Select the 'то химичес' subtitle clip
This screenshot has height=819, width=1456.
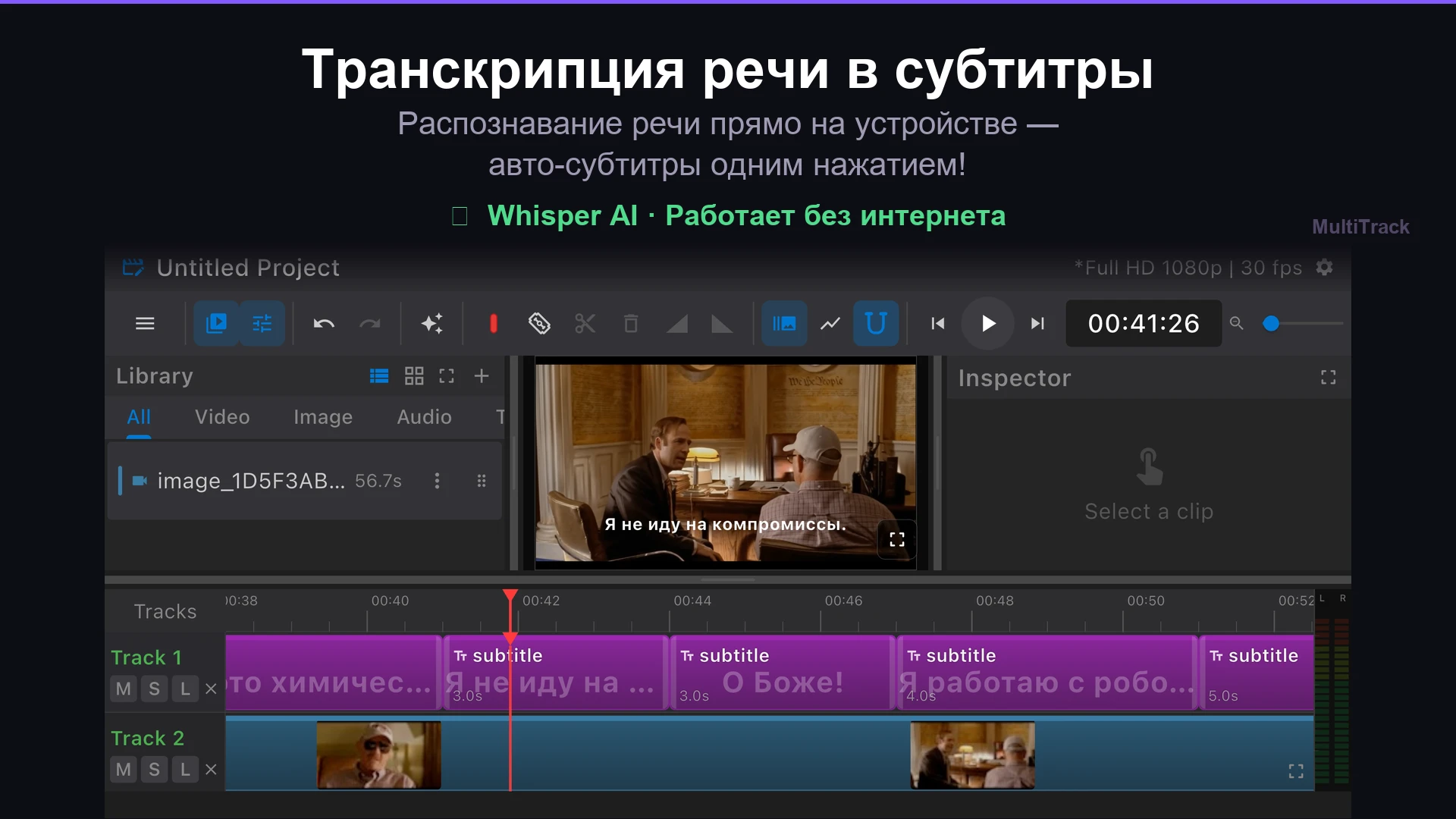(334, 673)
